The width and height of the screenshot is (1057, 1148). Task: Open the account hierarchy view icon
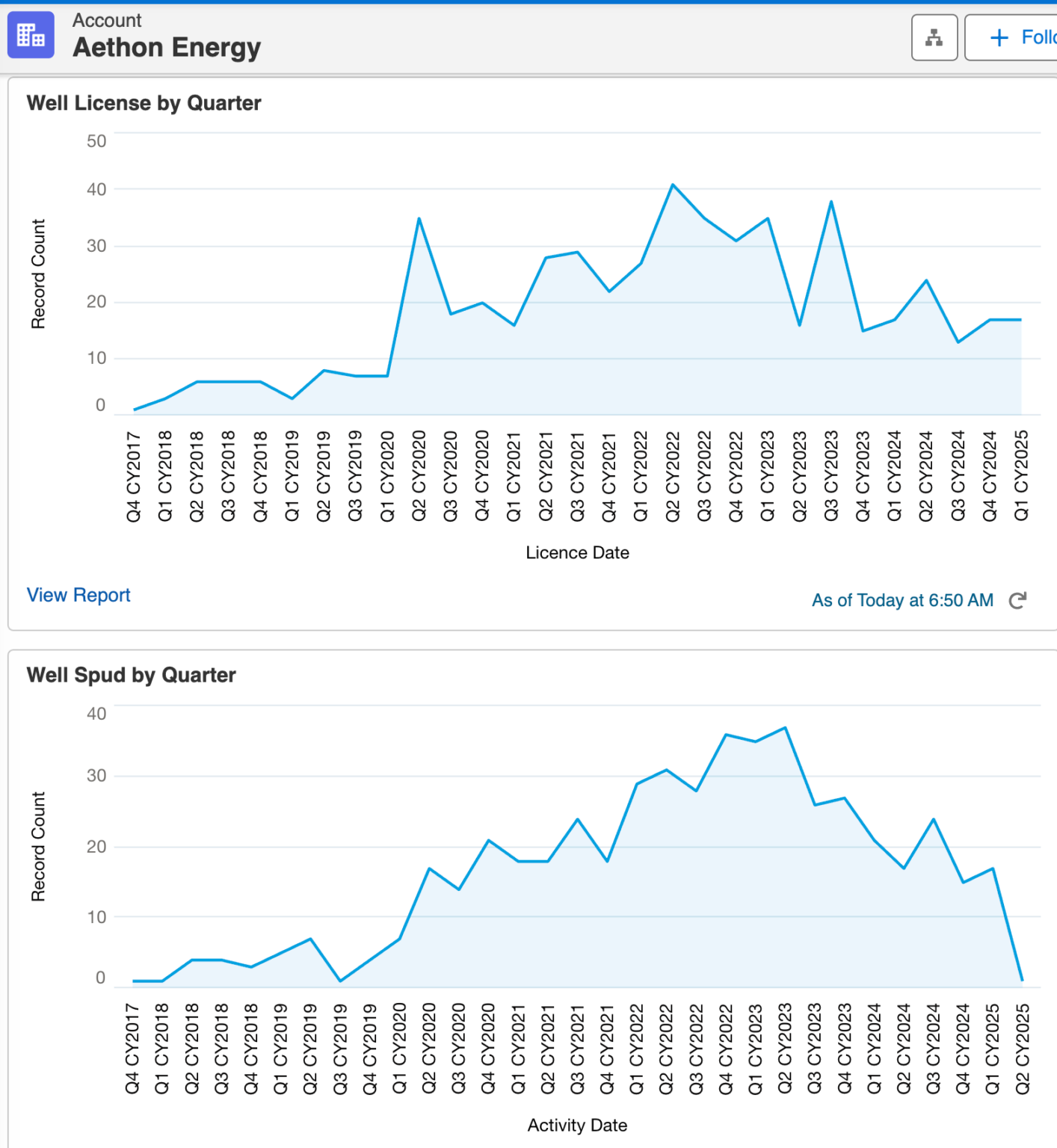pyautogui.click(x=934, y=37)
